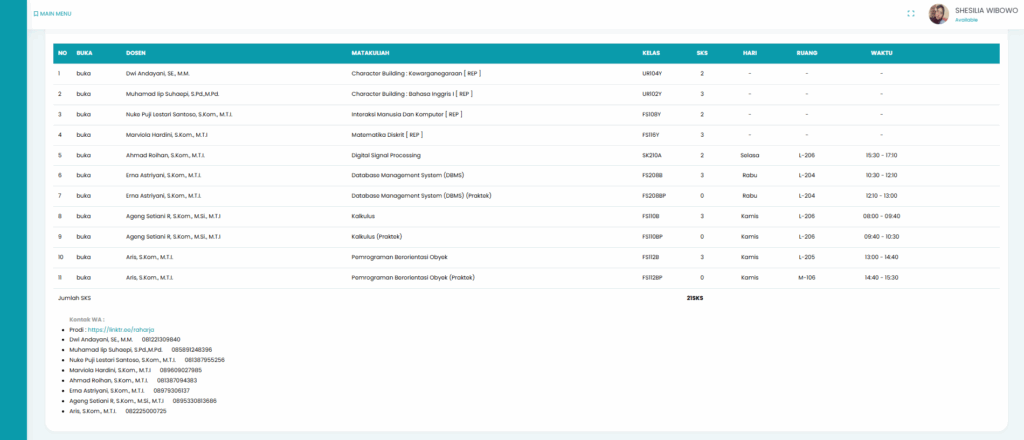Select class code SK210A
Image resolution: width=1024 pixels, height=440 pixels.
tap(652, 155)
